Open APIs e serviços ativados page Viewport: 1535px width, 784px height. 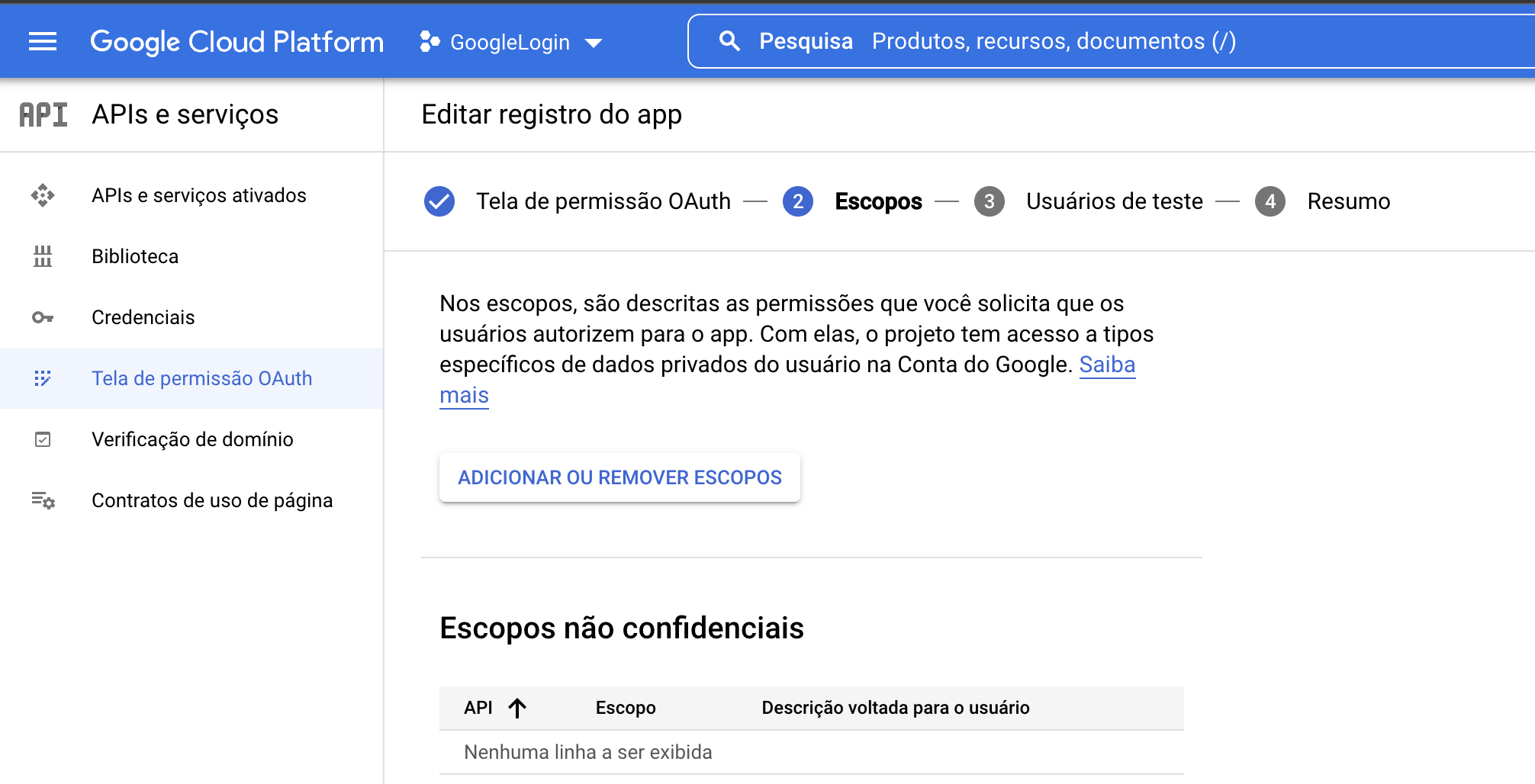199,195
